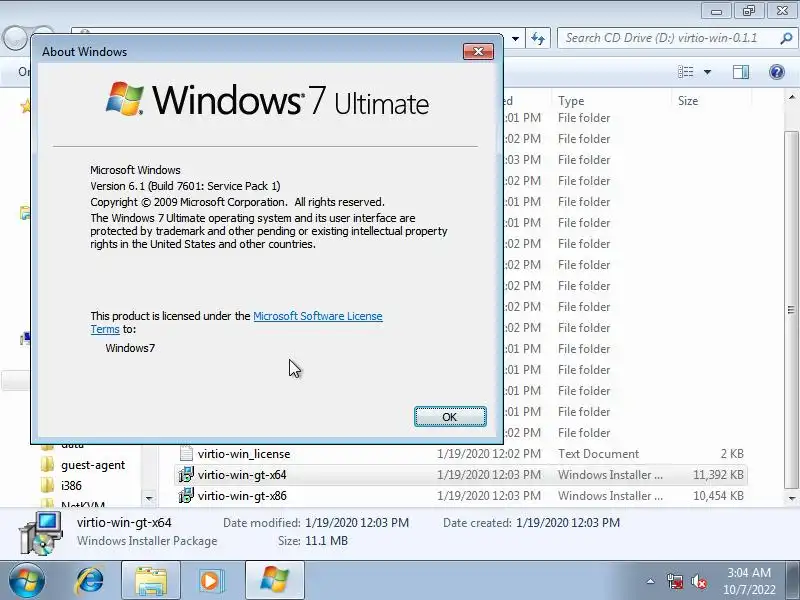The height and width of the screenshot is (600, 800).
Task: Launch Windows Media Player from taskbar
Action: pos(210,580)
